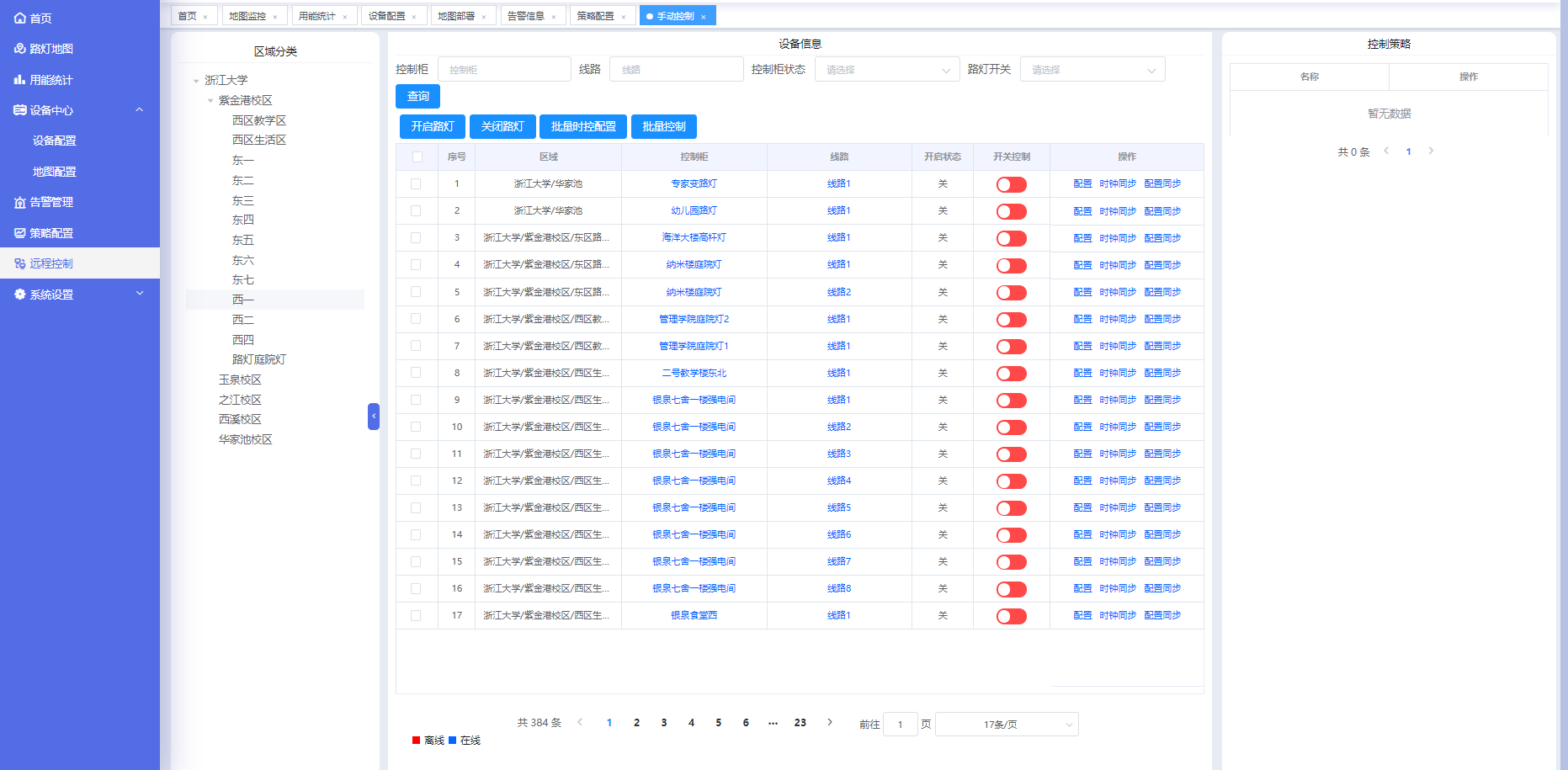Click the 批量控制 button
Viewport: 1568px width, 770px height.
pyautogui.click(x=663, y=126)
